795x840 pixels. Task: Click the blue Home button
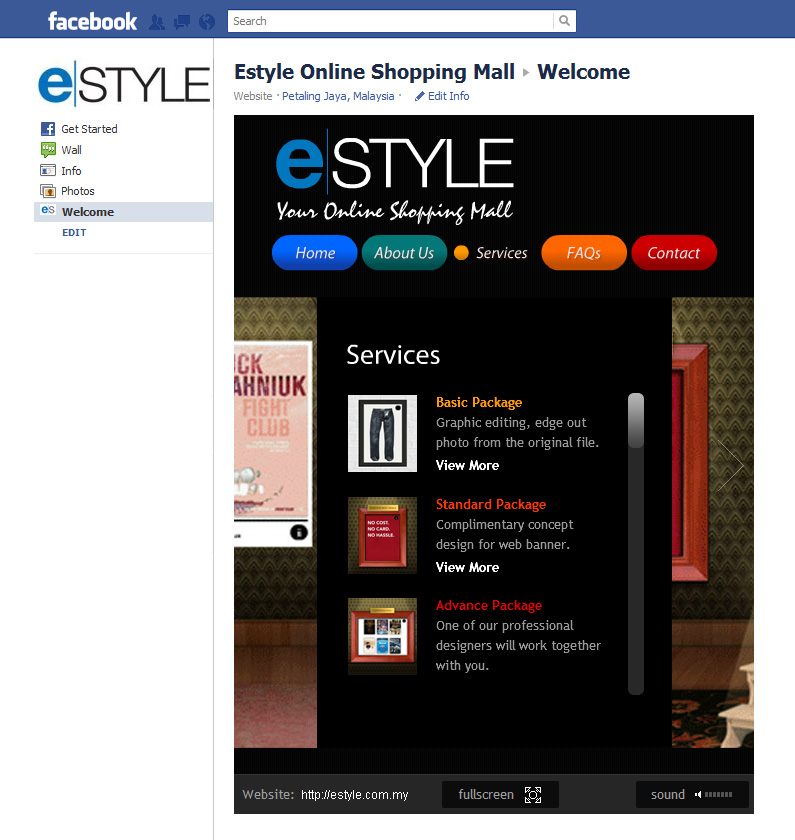(314, 253)
